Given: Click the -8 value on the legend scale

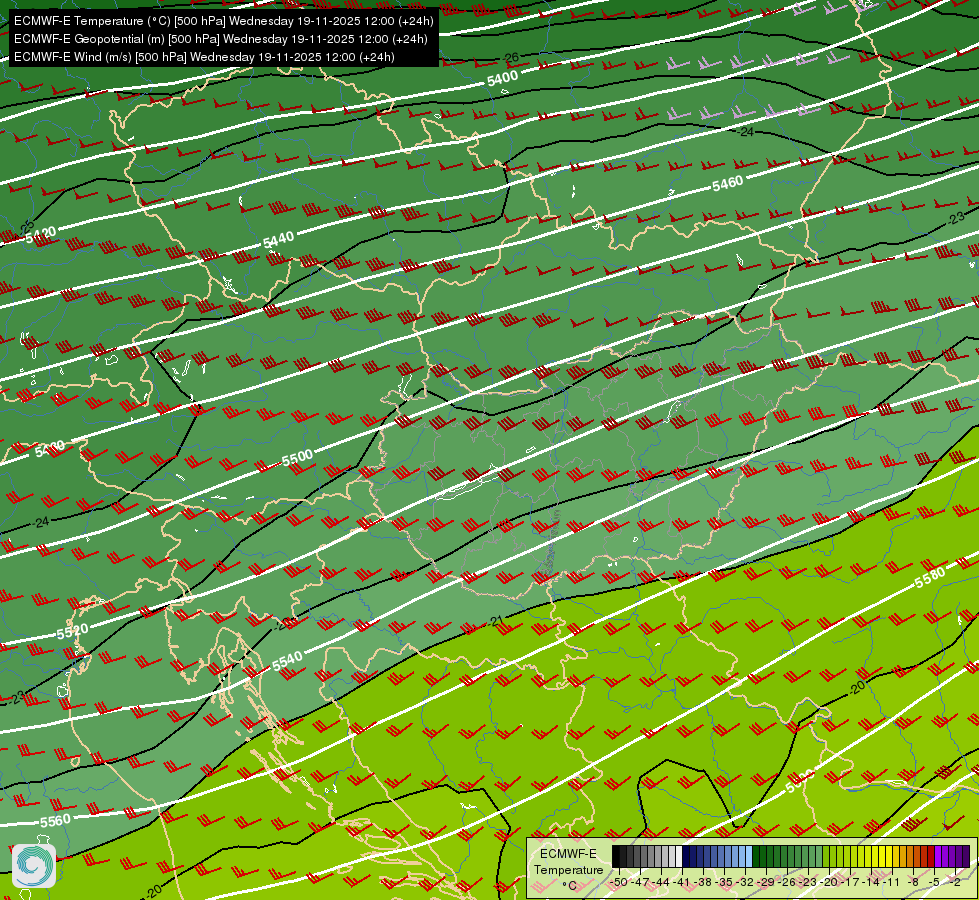Looking at the screenshot, I should [913, 882].
